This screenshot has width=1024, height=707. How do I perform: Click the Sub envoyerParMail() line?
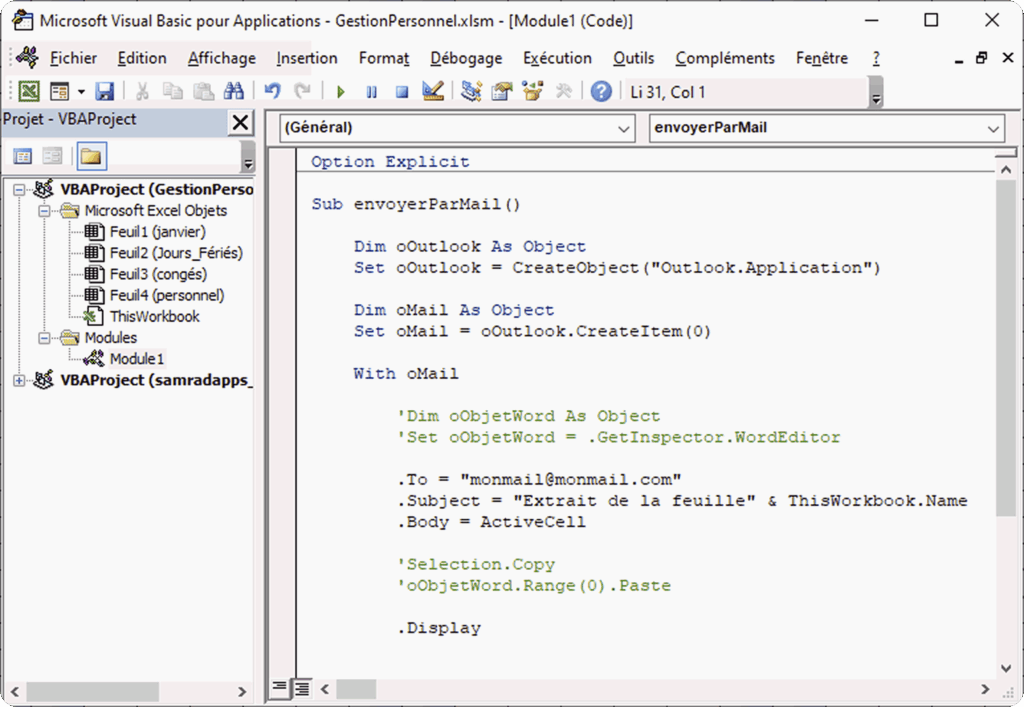[x=416, y=204]
